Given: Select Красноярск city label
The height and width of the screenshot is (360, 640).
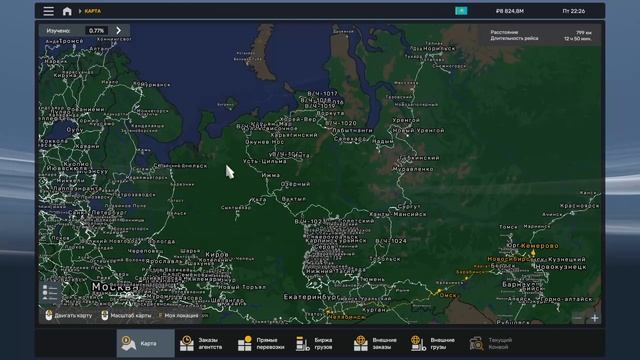Looking at the screenshot, I should 580,206.
